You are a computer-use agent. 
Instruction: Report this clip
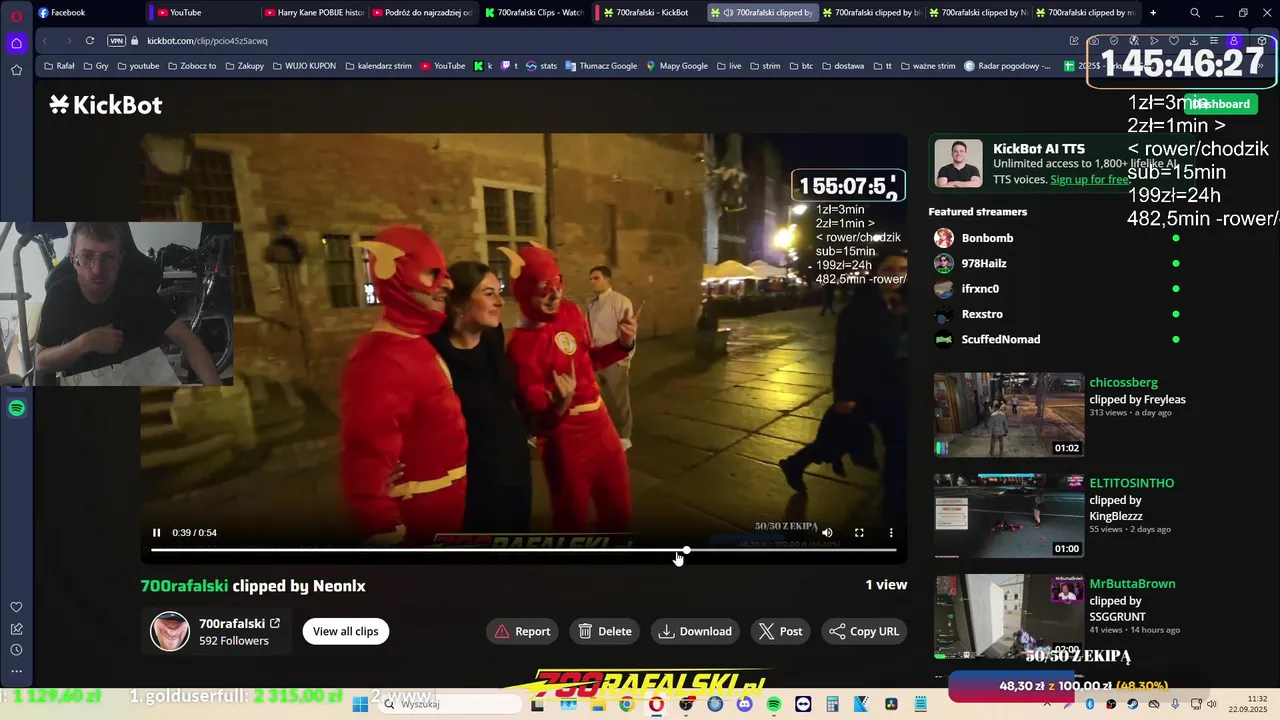point(522,631)
